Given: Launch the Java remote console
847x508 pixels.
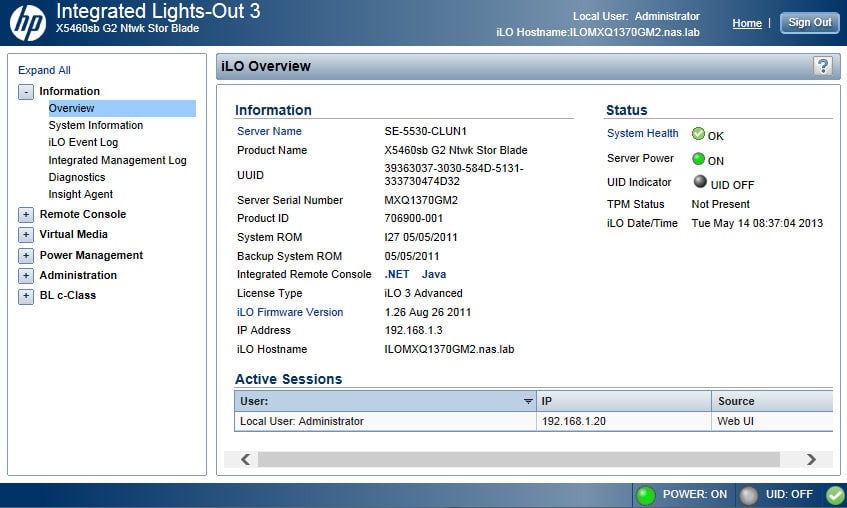Looking at the screenshot, I should pos(434,275).
